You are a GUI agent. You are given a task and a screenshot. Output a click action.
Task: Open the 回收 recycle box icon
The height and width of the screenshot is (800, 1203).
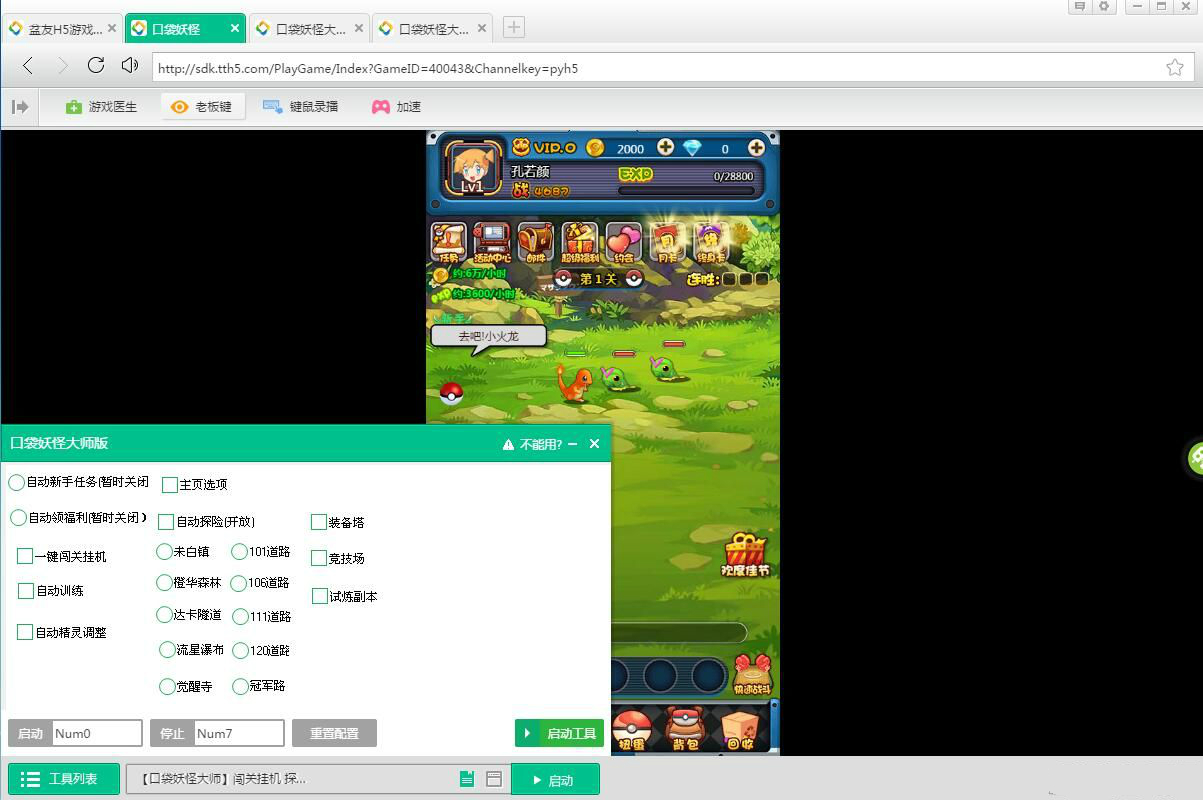(740, 729)
